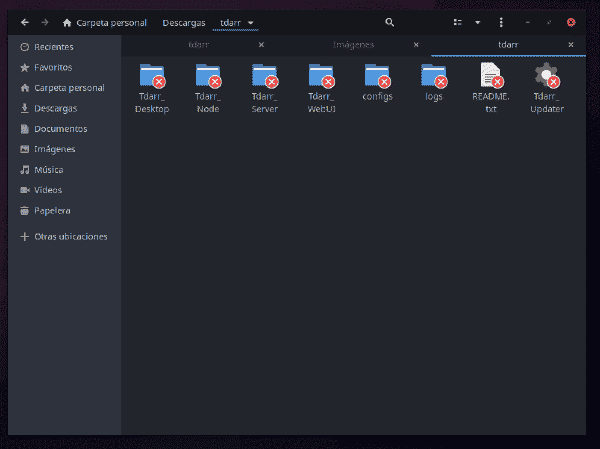Select the Tdarr_Updater executable icon
The width and height of the screenshot is (600, 449).
coord(547,75)
